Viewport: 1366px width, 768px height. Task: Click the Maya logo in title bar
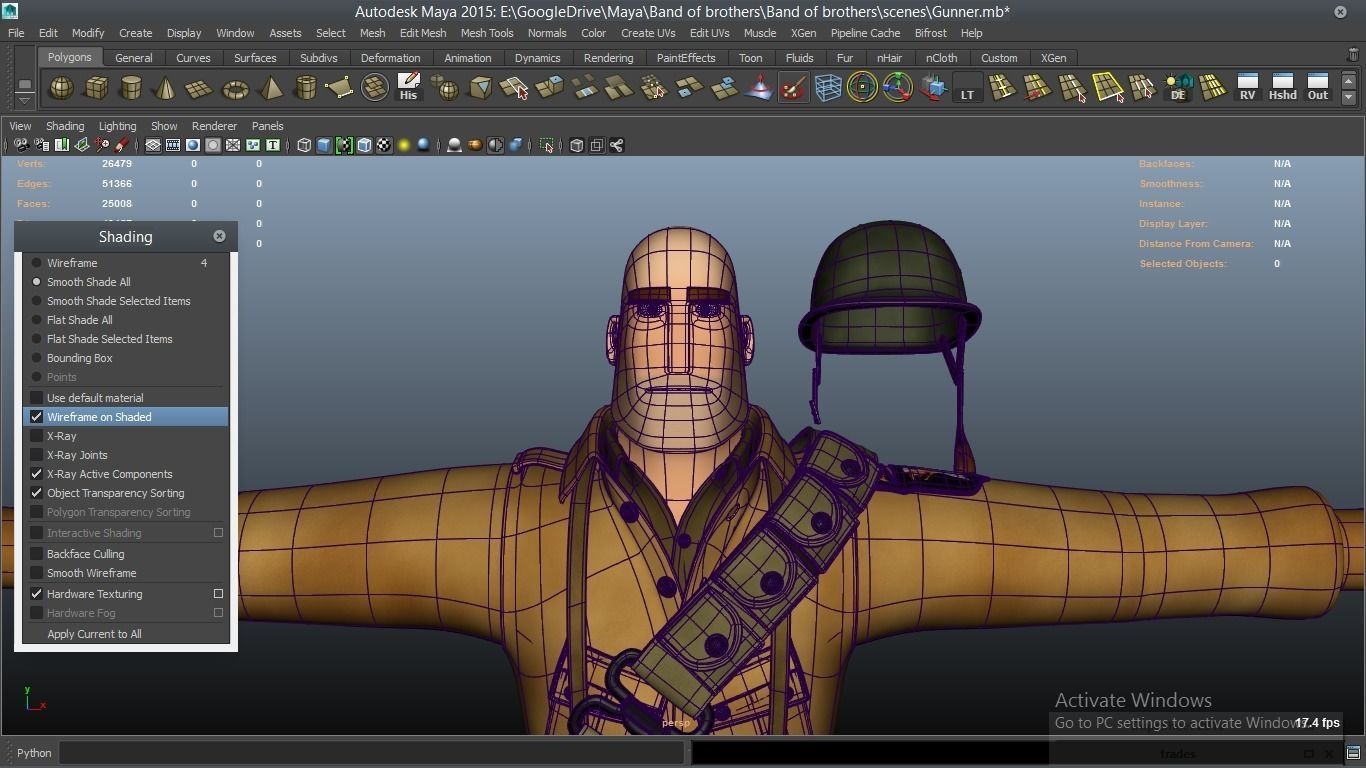coord(10,11)
